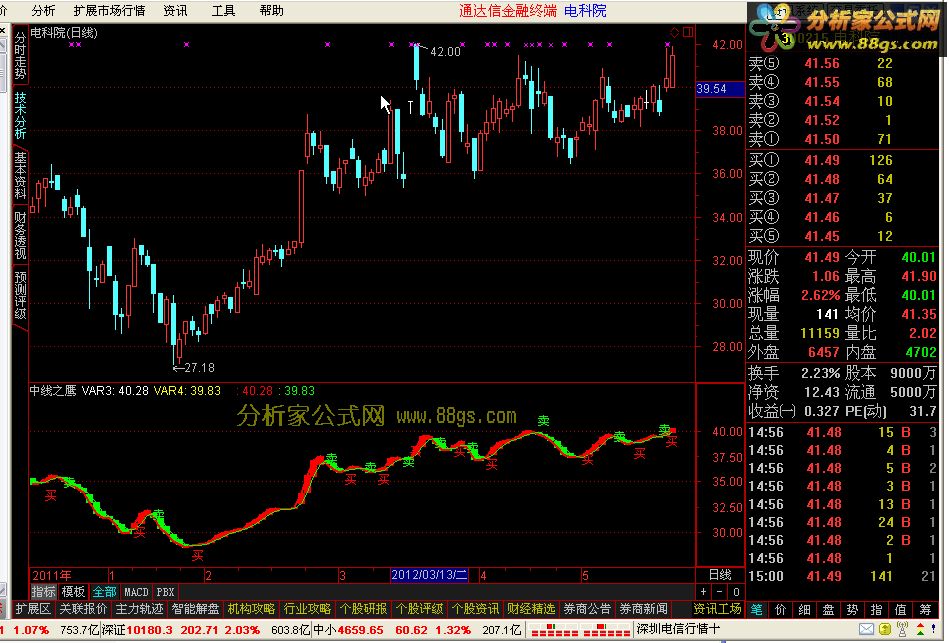Select the 盘 tab in quote panel
This screenshot has height=643, width=949.
pyautogui.click(x=829, y=610)
